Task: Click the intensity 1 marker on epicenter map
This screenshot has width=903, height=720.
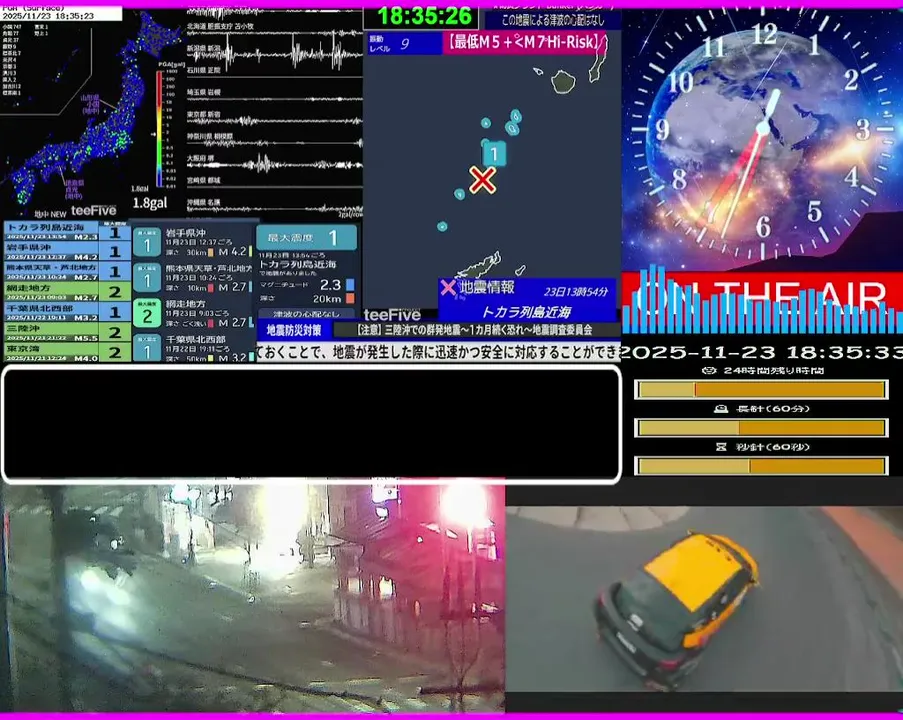Action: (494, 154)
